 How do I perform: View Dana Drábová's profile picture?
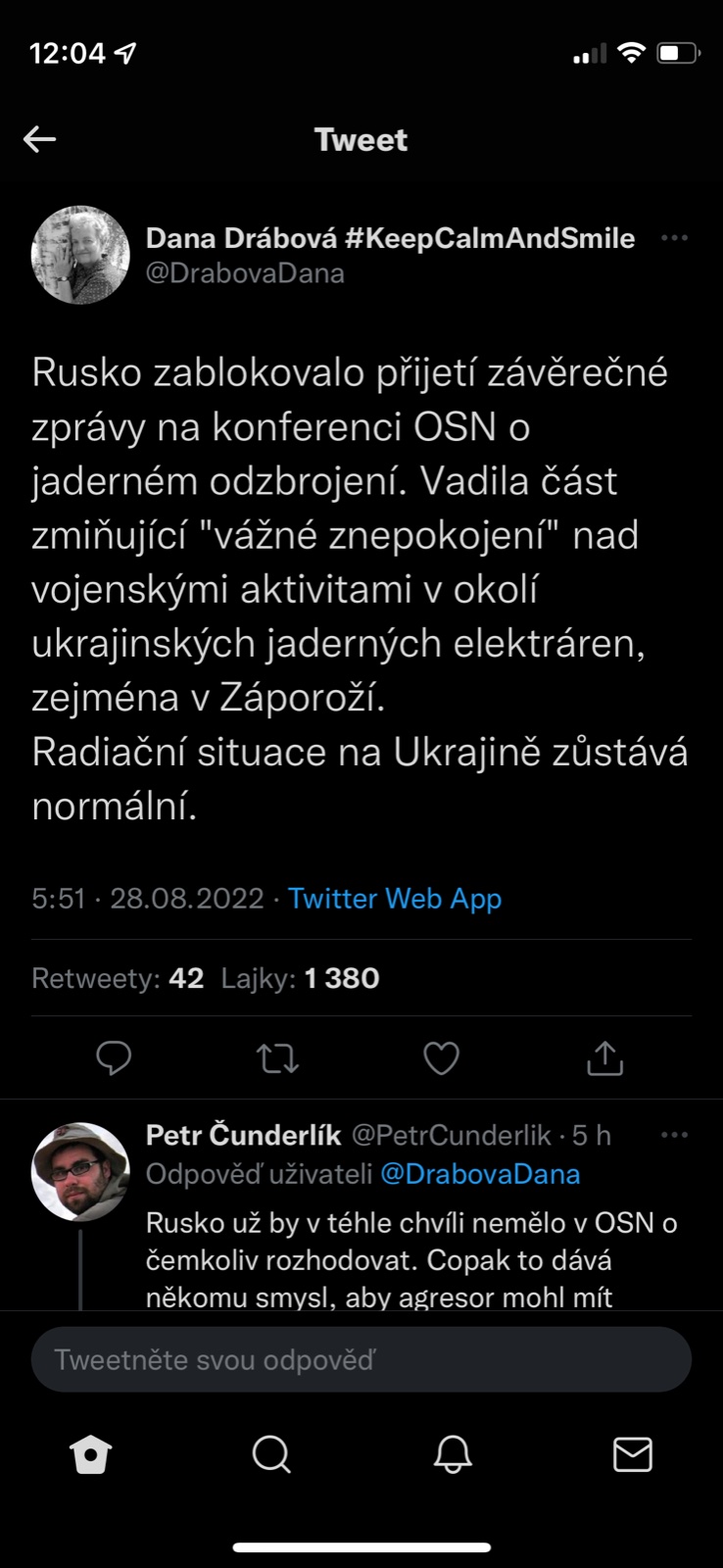click(80, 255)
